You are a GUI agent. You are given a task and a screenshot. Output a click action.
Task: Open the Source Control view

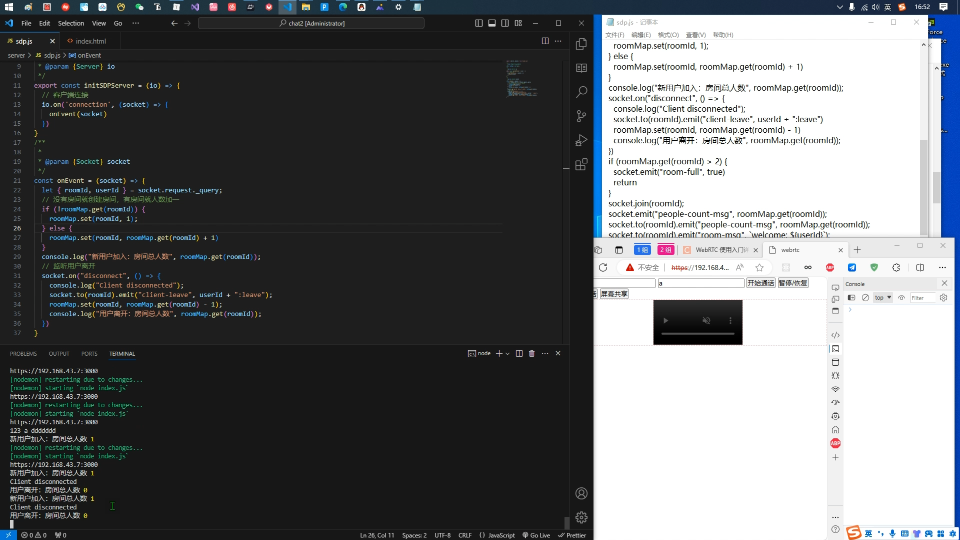[582, 116]
